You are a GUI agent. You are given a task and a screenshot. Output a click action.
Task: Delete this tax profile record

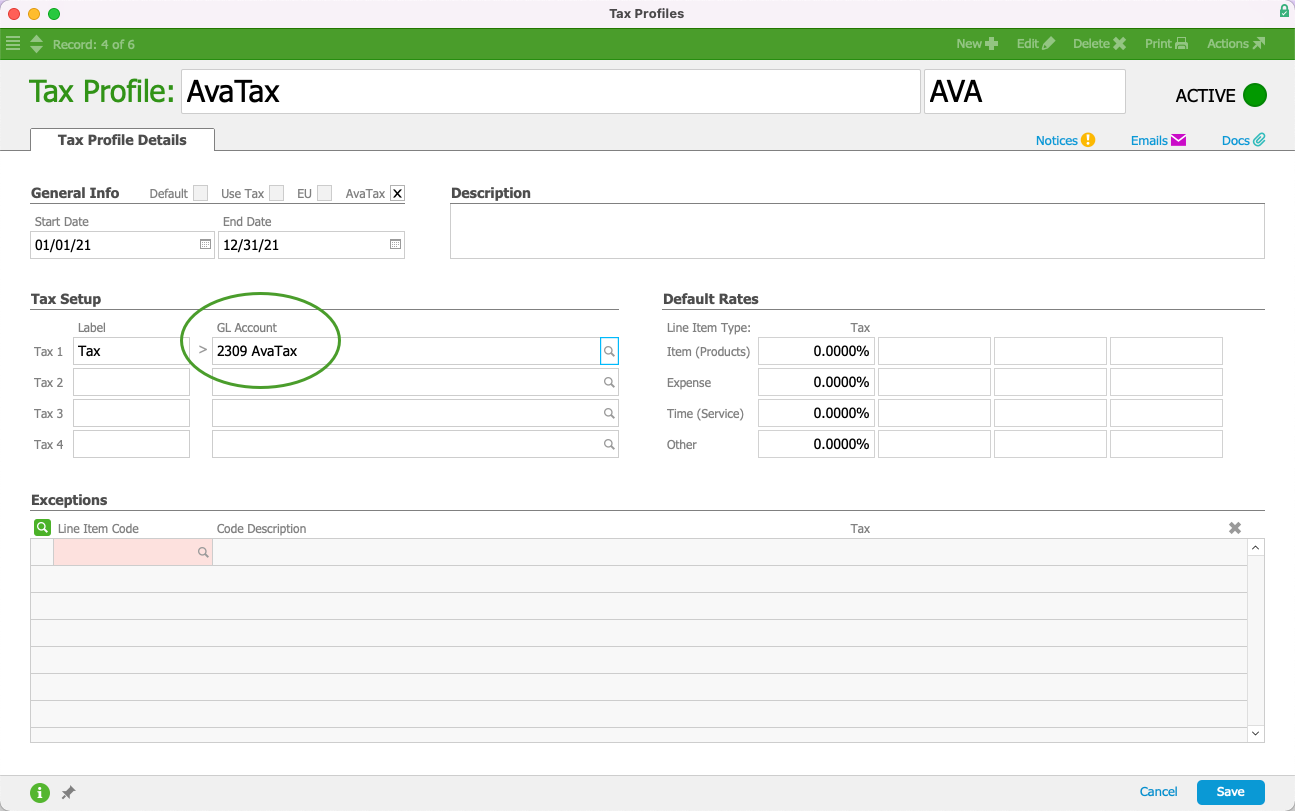coord(1099,44)
